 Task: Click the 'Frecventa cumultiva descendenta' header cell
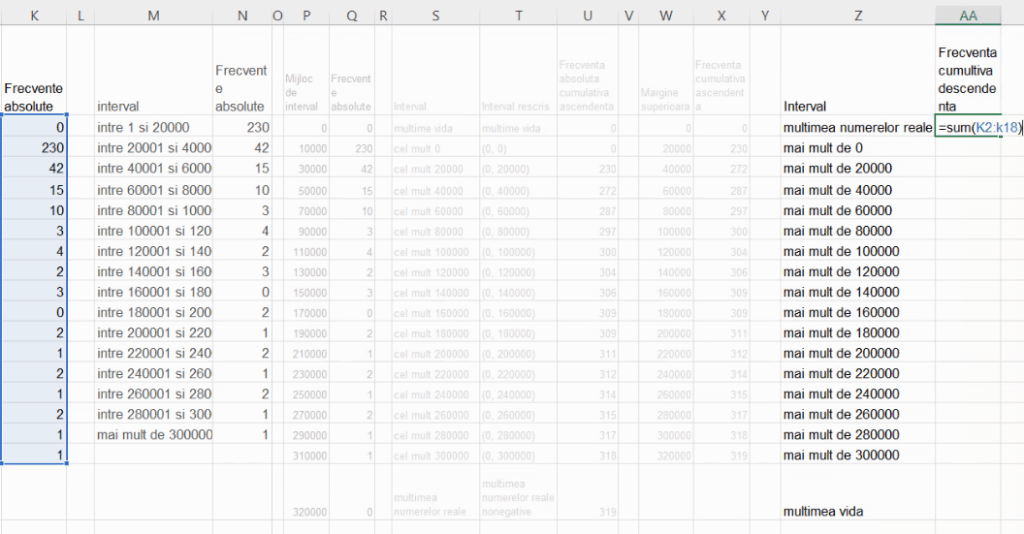967,78
